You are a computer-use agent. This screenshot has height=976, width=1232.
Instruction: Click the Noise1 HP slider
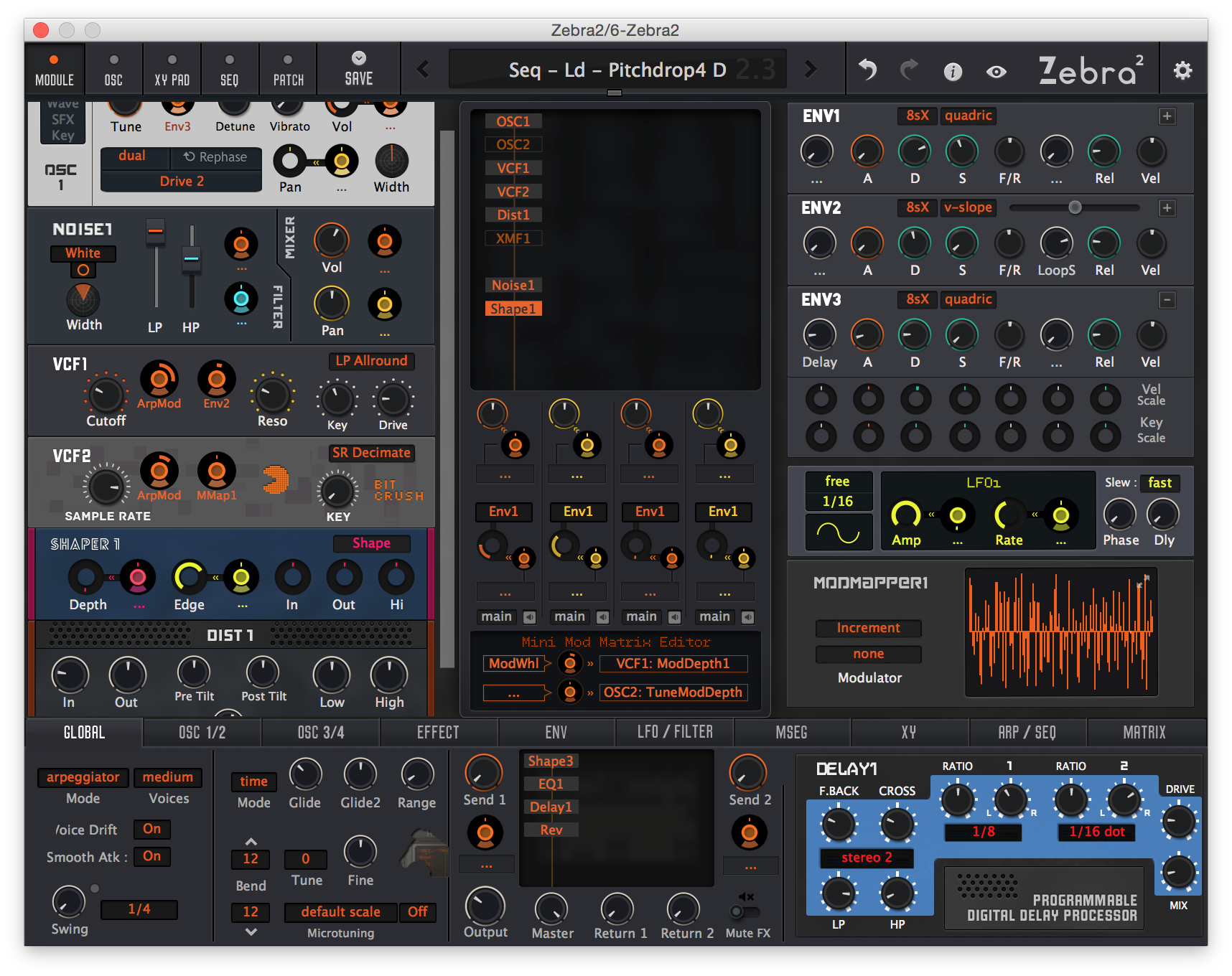(x=191, y=266)
